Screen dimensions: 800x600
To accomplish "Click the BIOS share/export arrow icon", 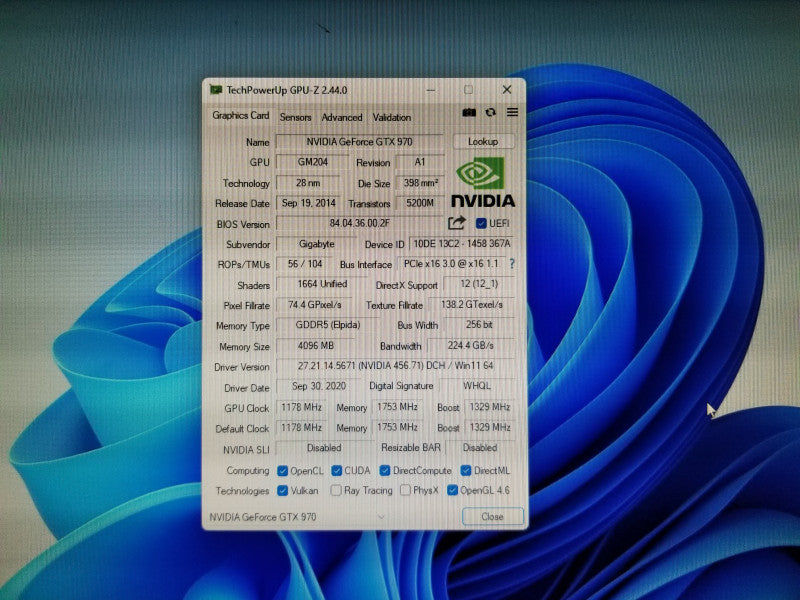I will point(457,222).
